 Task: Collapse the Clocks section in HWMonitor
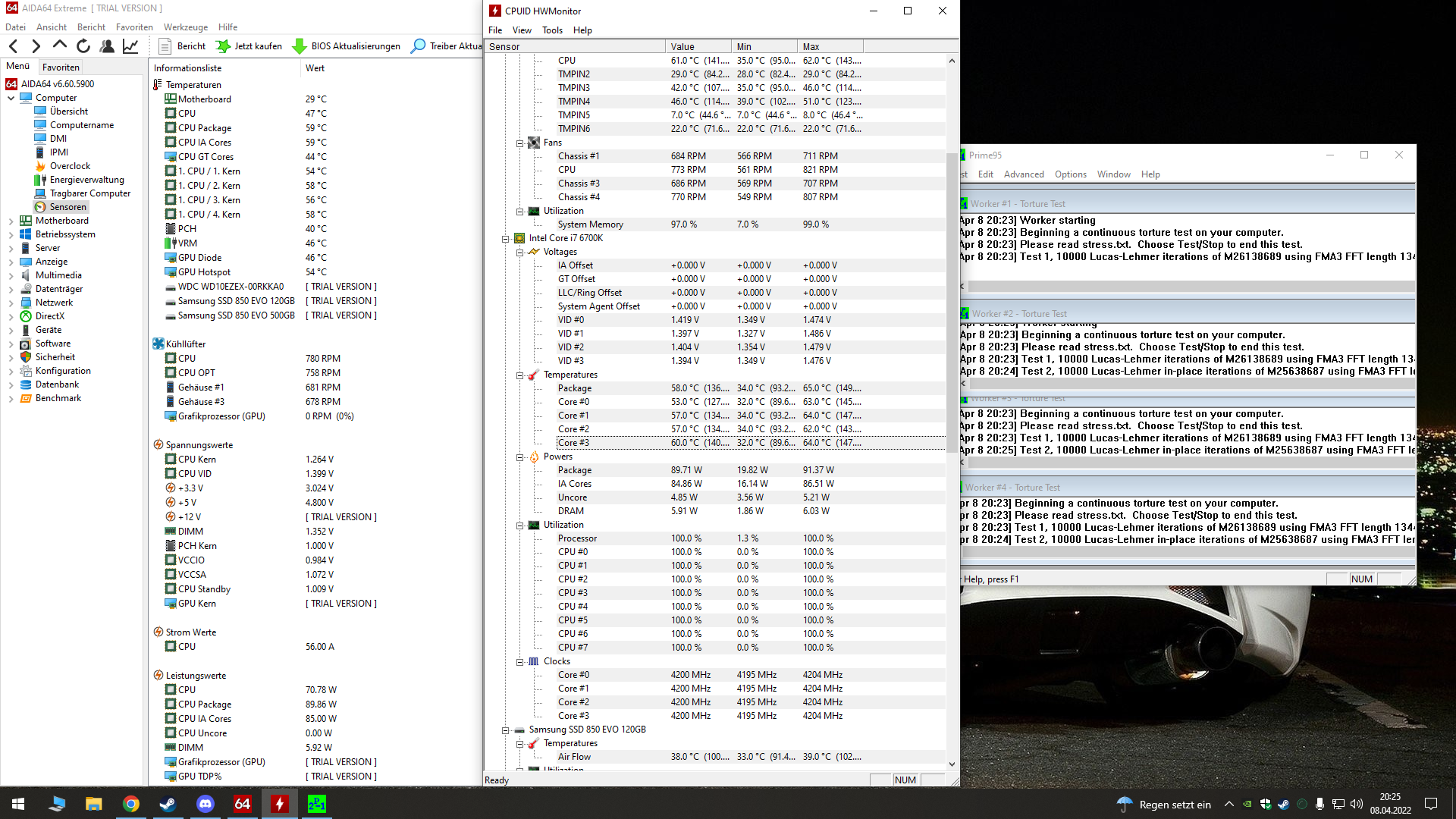point(520,661)
